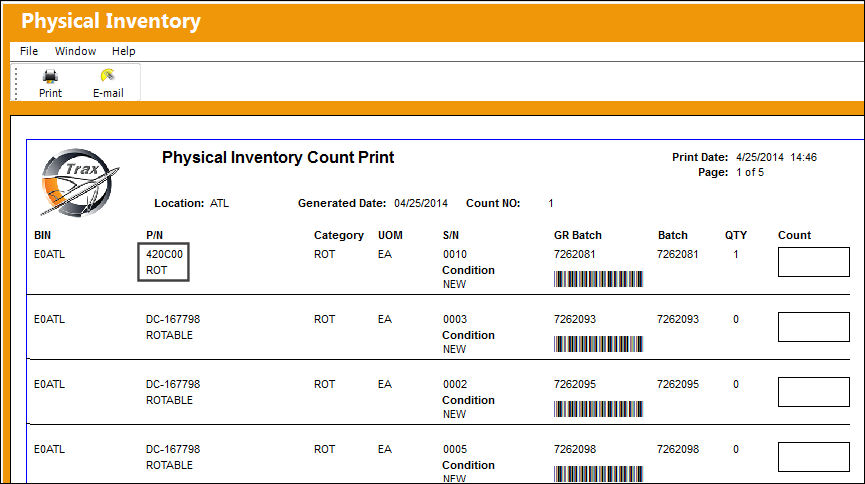Click the Print Date value 4/25/2014
The height and width of the screenshot is (484, 865).
[760, 157]
